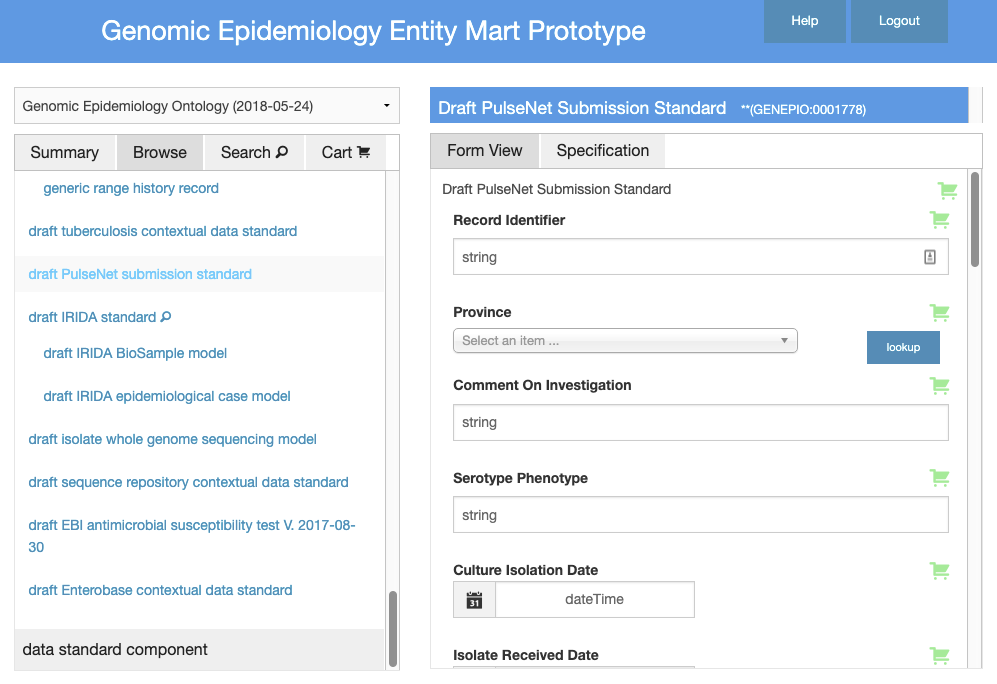Image resolution: width=997 pixels, height=684 pixels.
Task: Click magnifier icon beside draft IRIDA standard
Action: (x=166, y=317)
